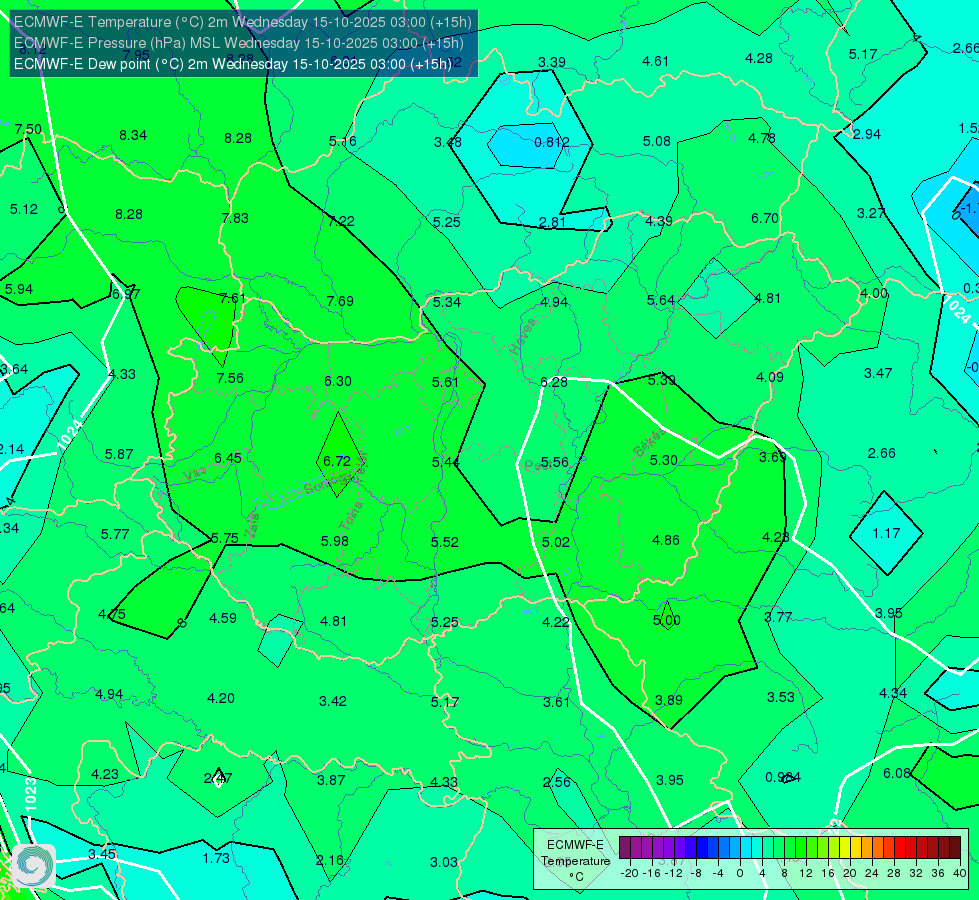Click the swirl logo icon at bottom-left
979x900 pixels.
coord(34,866)
